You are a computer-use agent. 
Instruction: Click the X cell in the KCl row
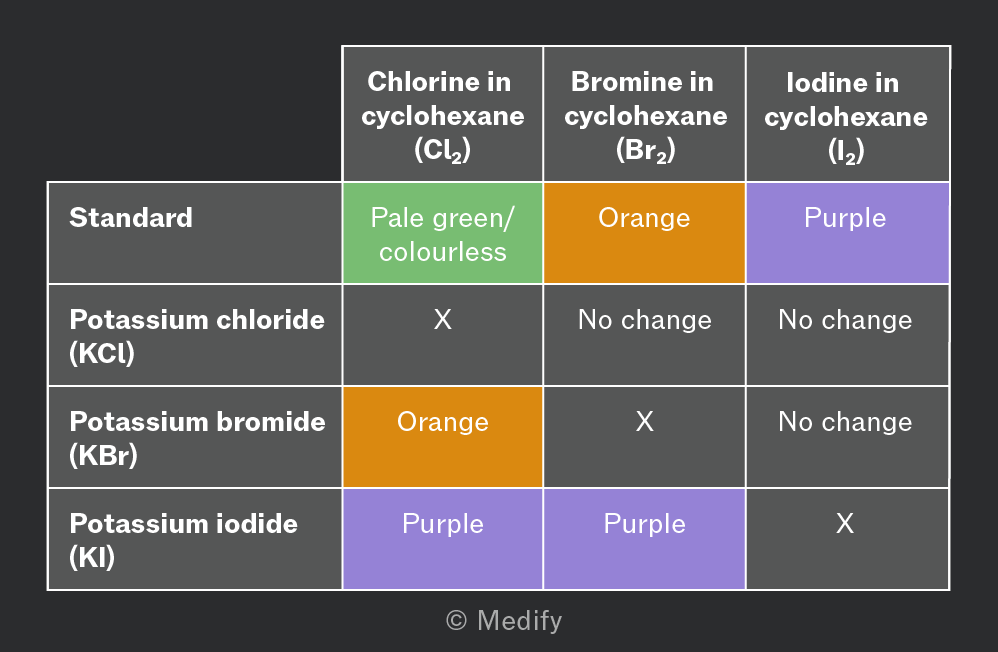pyautogui.click(x=442, y=335)
